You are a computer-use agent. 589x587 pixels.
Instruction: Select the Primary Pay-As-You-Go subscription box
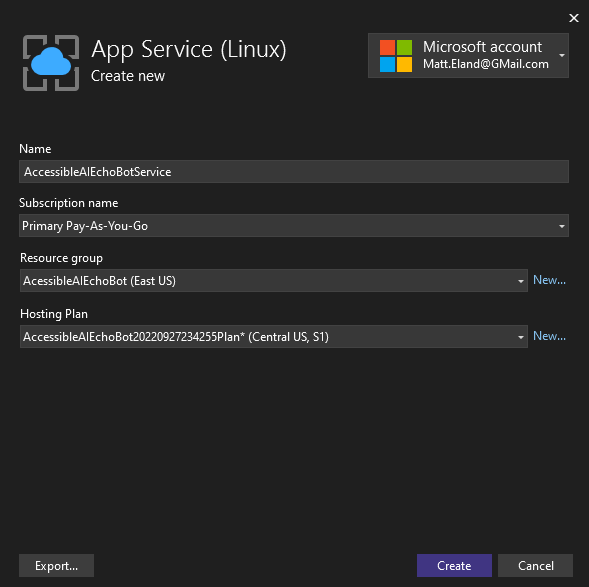tap(294, 225)
